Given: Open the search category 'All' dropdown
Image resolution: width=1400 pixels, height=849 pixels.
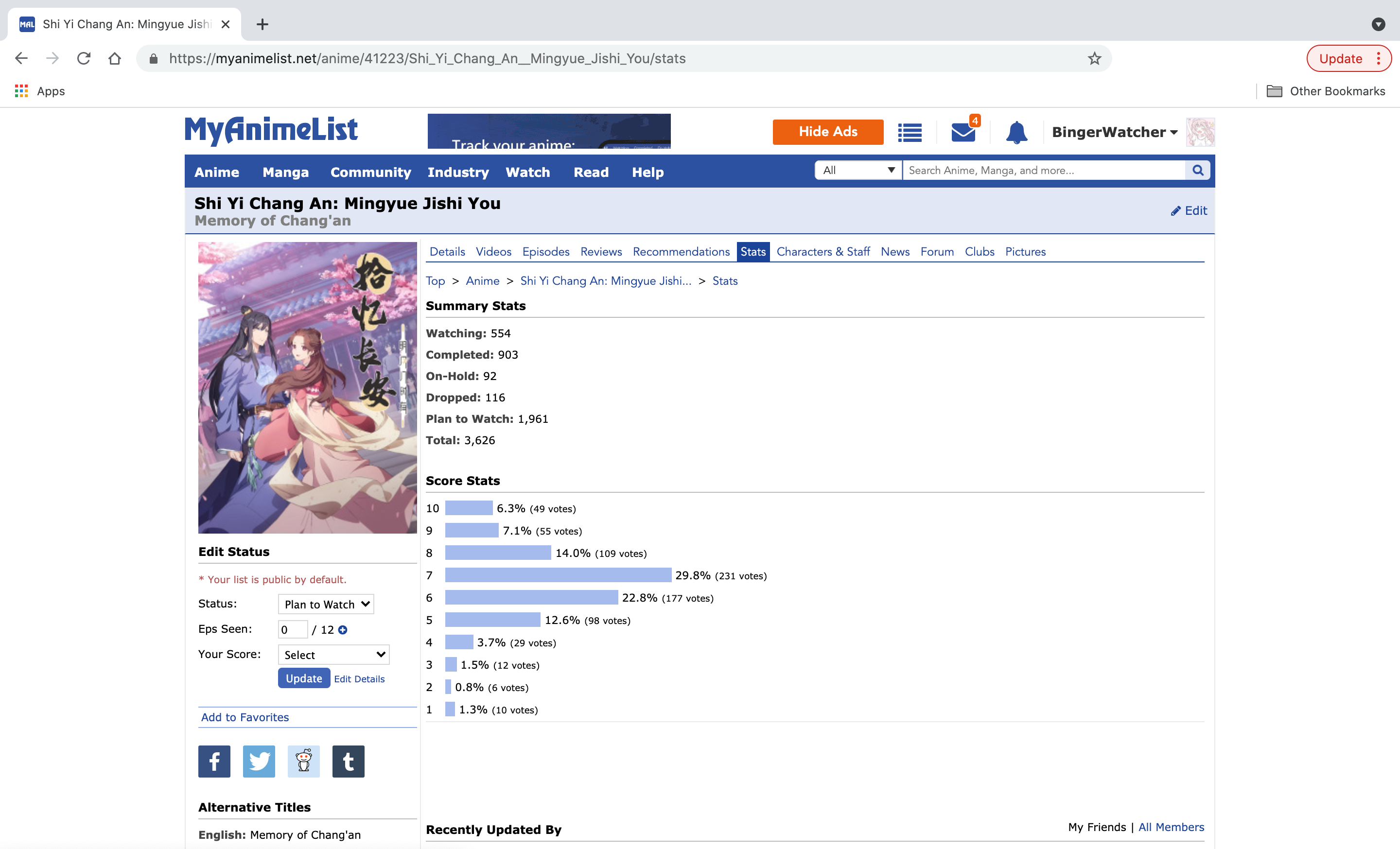Looking at the screenshot, I should [858, 171].
